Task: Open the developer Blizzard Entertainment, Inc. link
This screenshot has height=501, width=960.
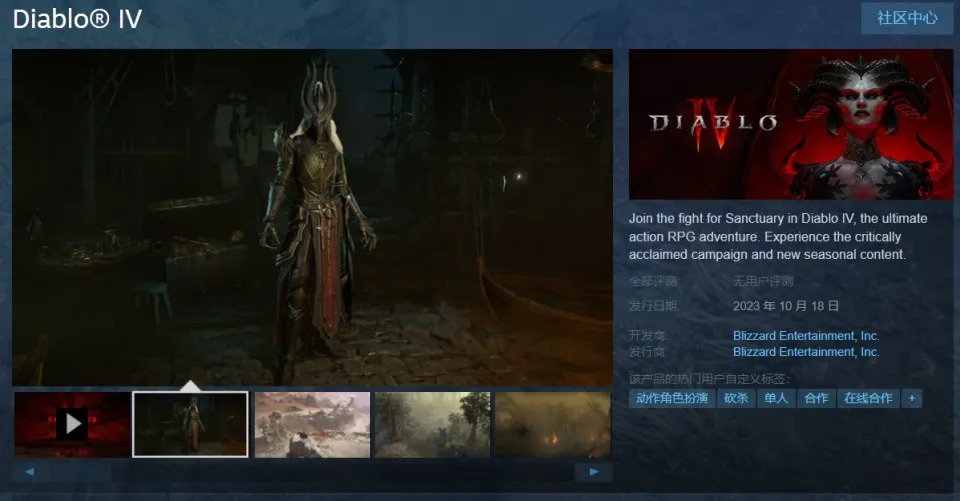Action: (x=806, y=336)
